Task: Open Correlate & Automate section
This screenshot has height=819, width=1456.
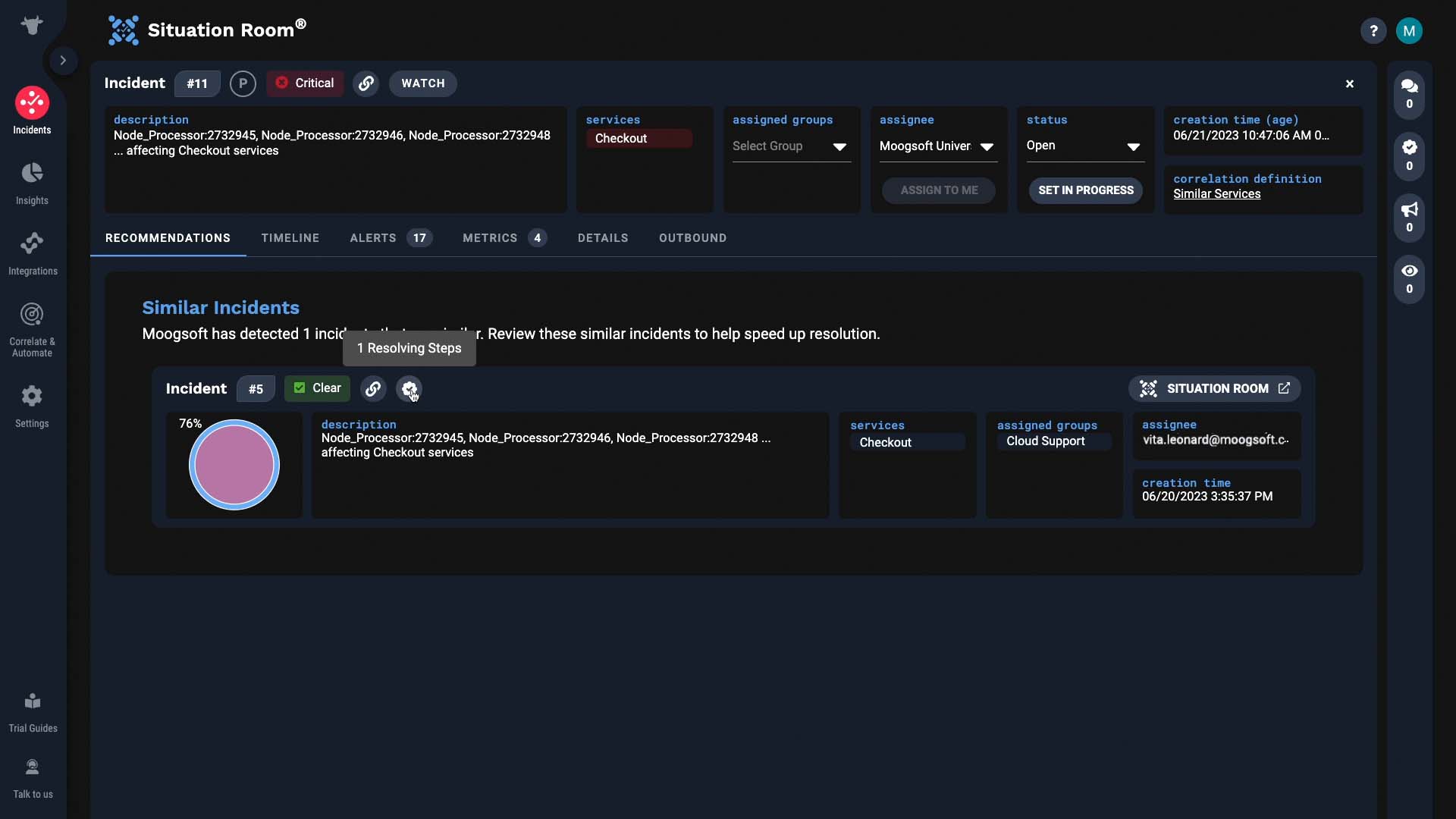Action: tap(32, 329)
